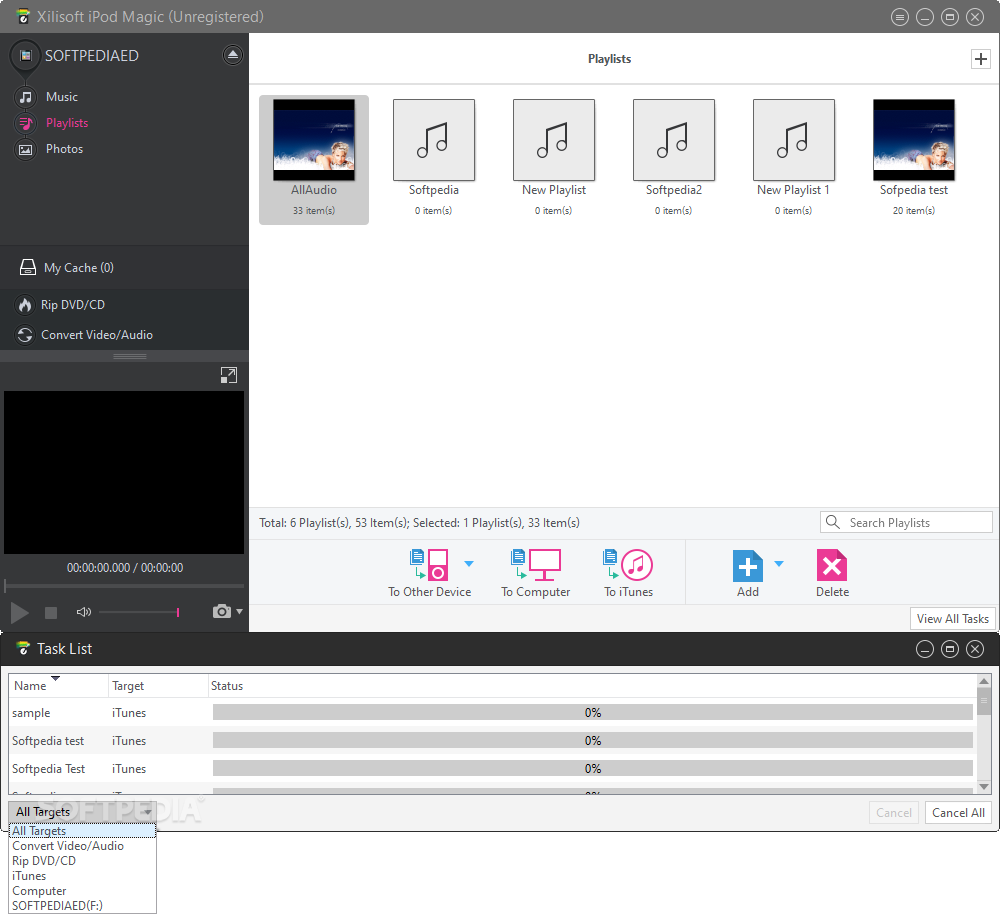Screen dimensions: 1000x914
Task: Choose All Targets from the list
Action: (x=83, y=831)
